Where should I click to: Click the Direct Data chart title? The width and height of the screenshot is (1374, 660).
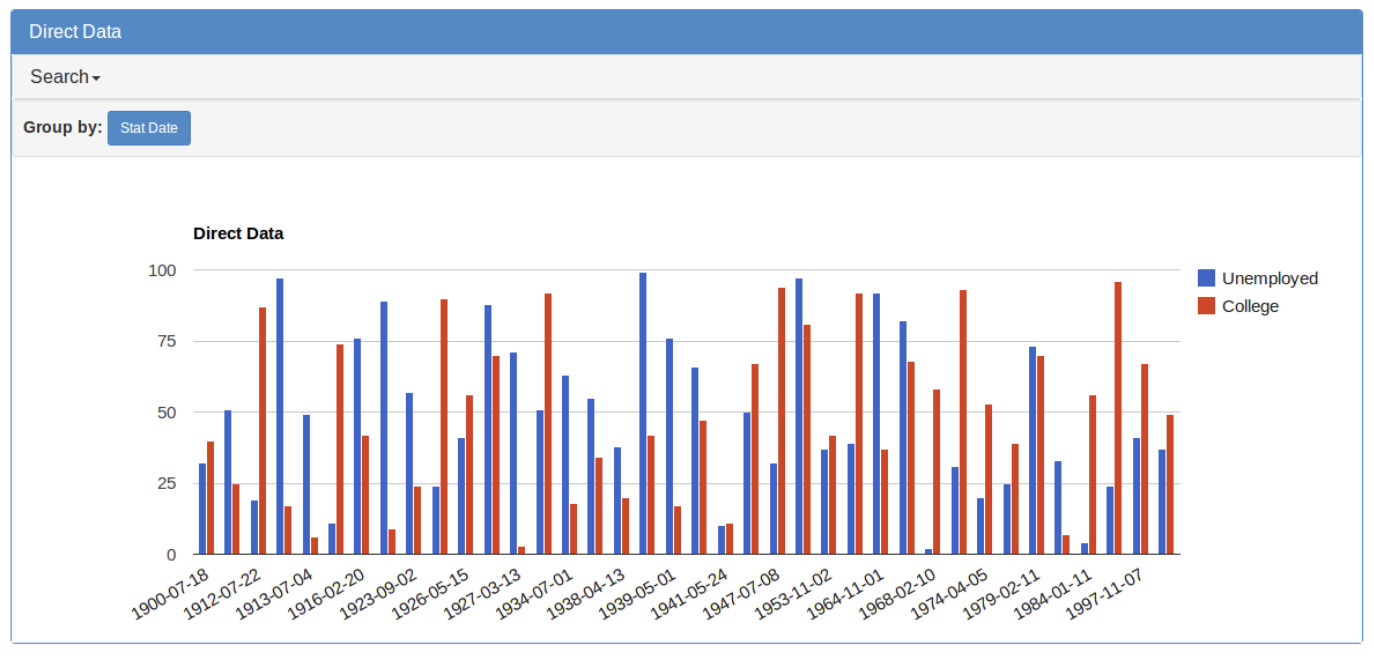coord(238,233)
